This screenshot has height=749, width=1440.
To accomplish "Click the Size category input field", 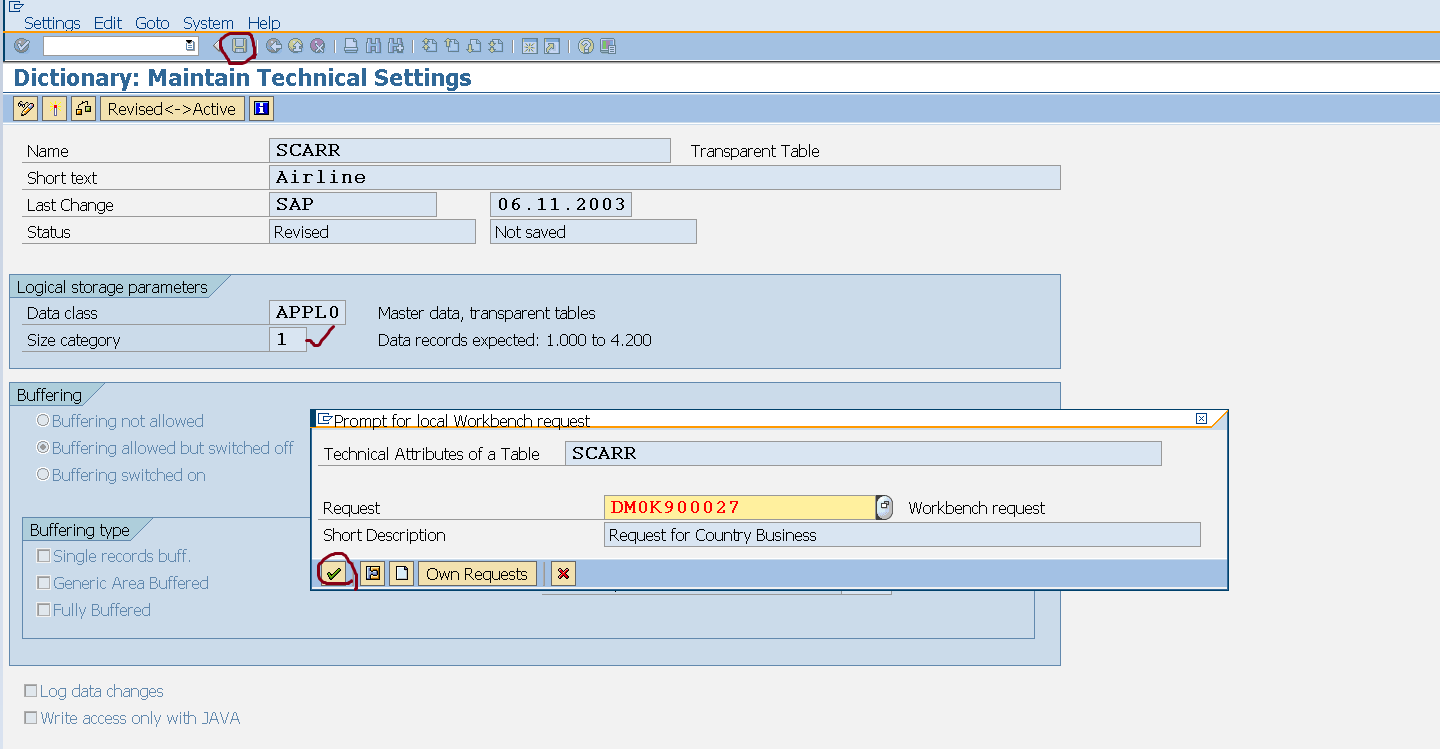I will (287, 339).
